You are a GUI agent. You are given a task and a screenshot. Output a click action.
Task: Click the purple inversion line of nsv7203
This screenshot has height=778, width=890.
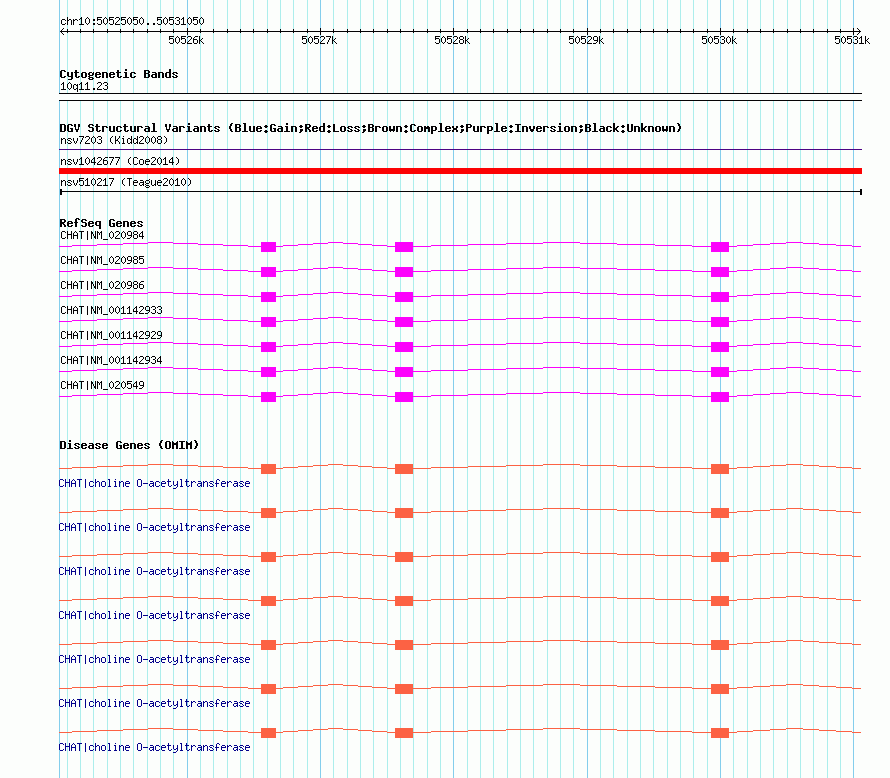pos(460,149)
